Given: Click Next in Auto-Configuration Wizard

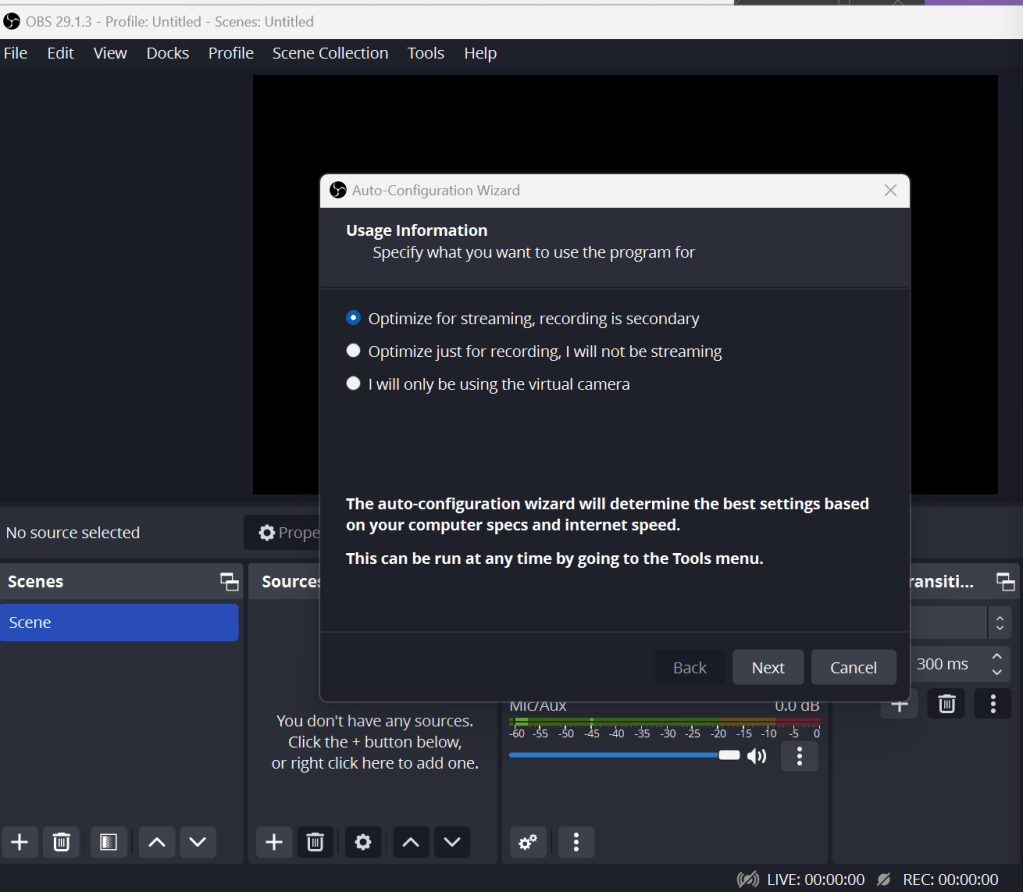Looking at the screenshot, I should click(x=768, y=667).
